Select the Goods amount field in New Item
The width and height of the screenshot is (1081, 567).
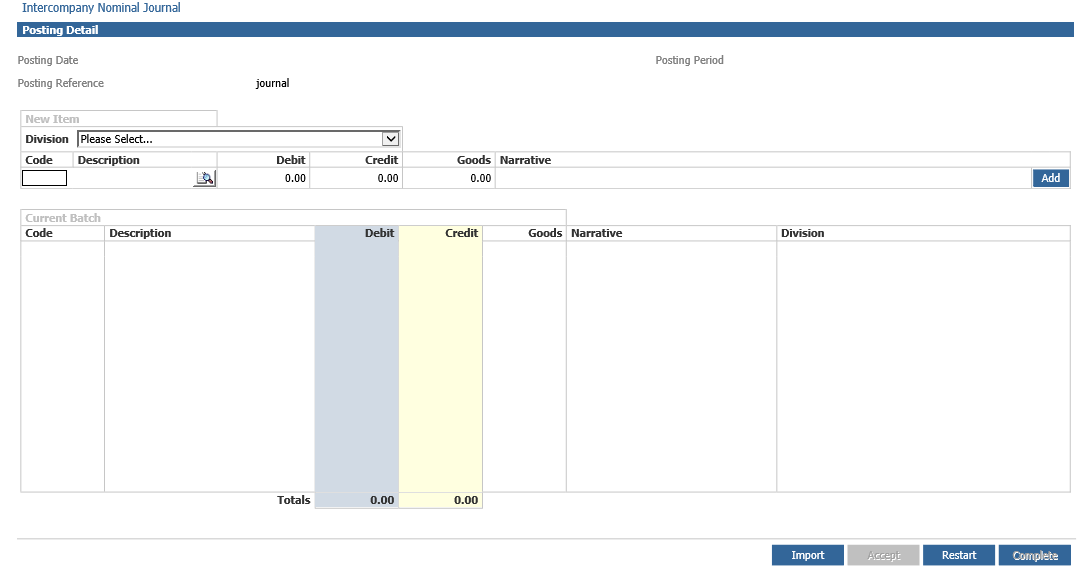click(x=449, y=178)
